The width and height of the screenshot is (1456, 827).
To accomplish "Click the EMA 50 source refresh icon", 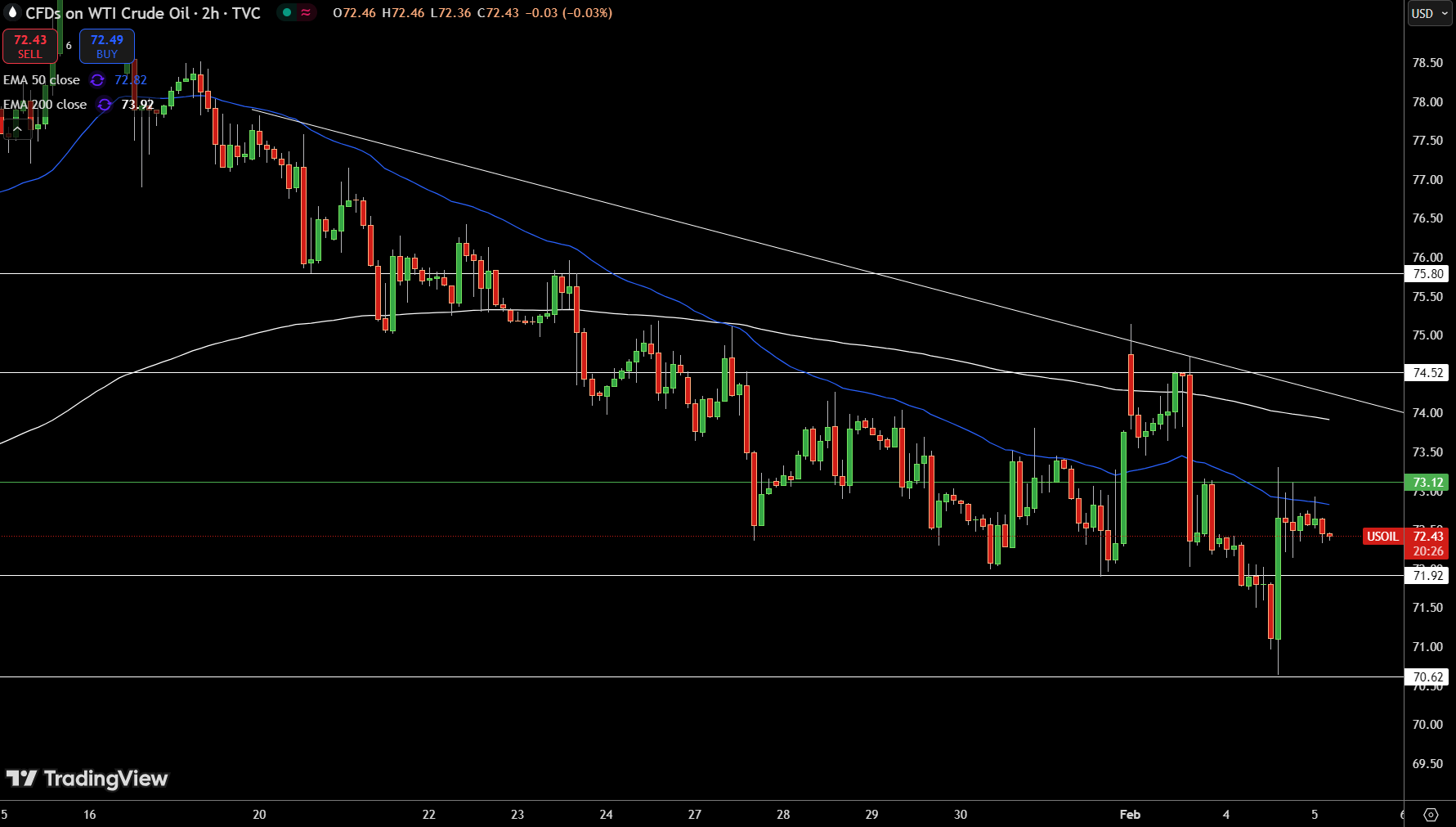I will (x=97, y=80).
